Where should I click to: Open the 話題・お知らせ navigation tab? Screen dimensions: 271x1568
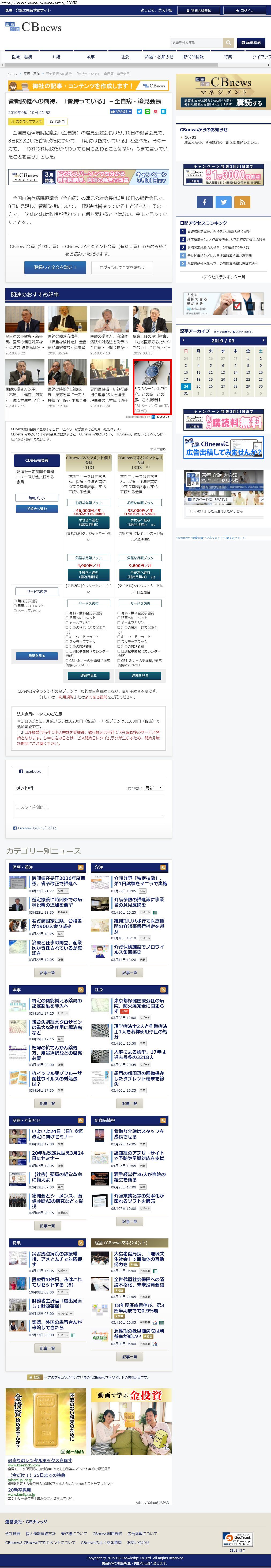point(159,57)
